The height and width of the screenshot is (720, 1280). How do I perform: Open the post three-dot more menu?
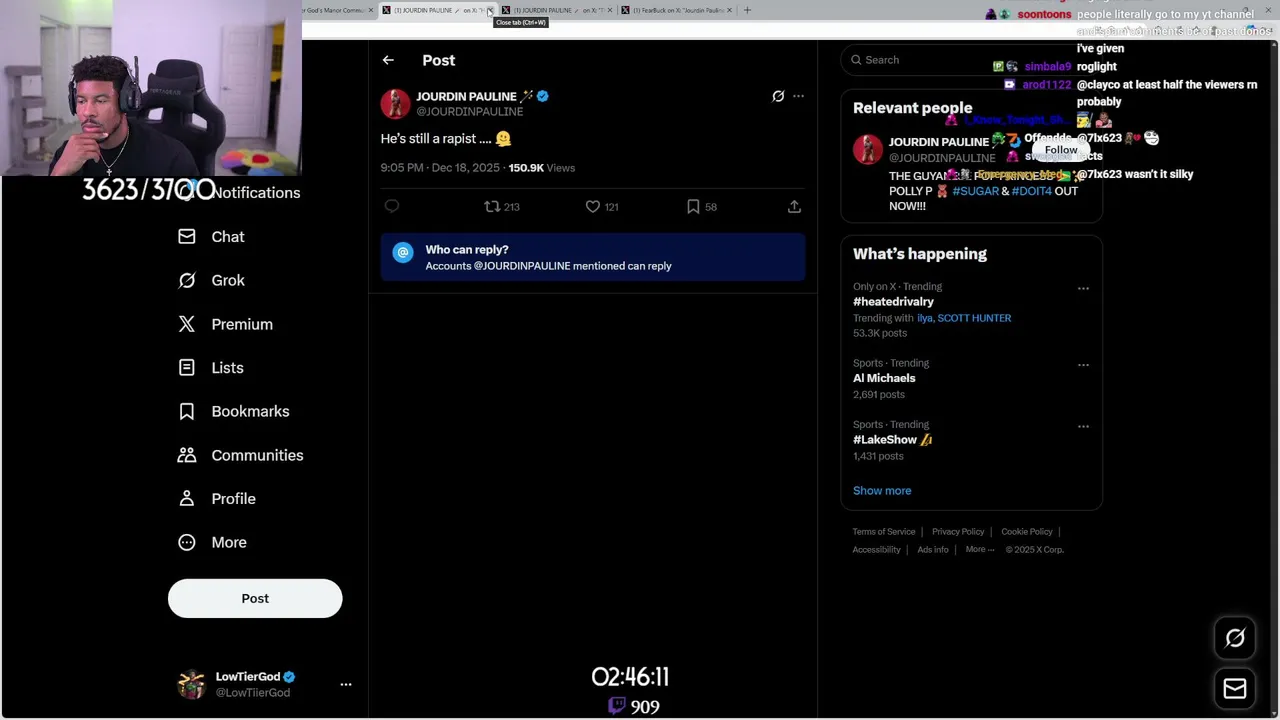point(798,96)
